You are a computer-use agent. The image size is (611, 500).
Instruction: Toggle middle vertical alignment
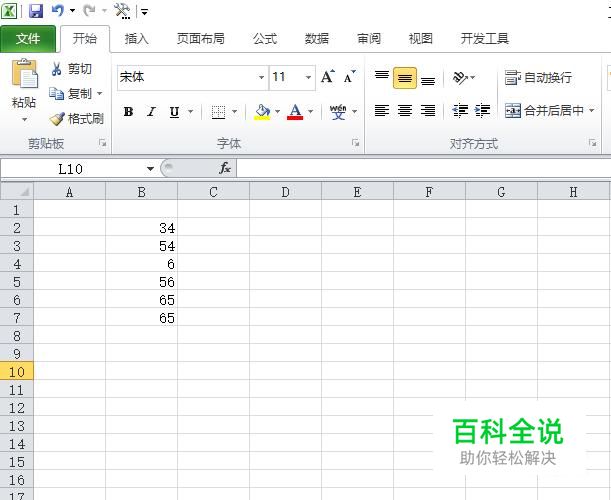coord(405,78)
